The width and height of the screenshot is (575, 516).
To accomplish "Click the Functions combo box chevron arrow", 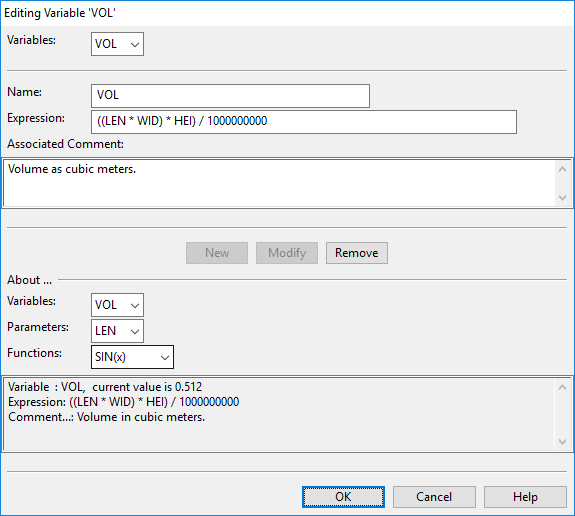I will point(165,357).
